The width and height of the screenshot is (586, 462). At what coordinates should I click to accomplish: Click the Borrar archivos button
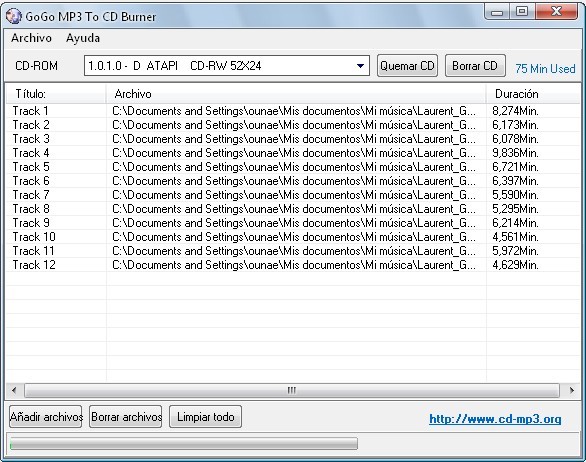coord(126,417)
